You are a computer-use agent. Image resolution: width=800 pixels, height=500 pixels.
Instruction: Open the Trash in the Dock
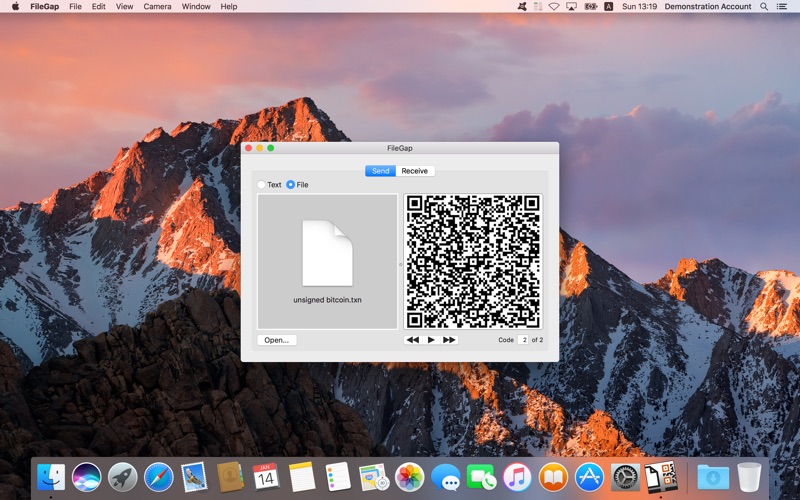pos(749,477)
